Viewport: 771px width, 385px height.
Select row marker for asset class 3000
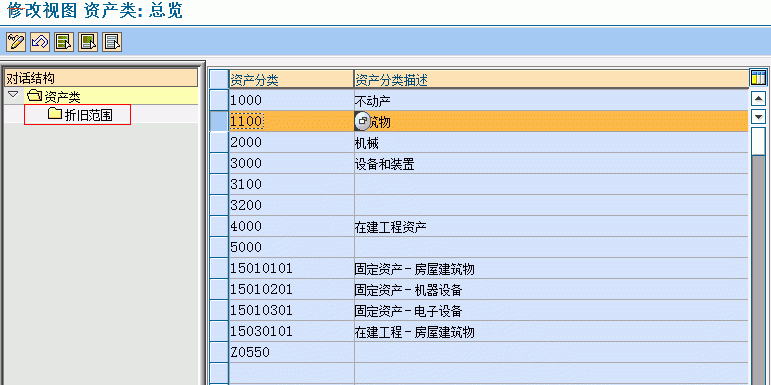coord(219,163)
